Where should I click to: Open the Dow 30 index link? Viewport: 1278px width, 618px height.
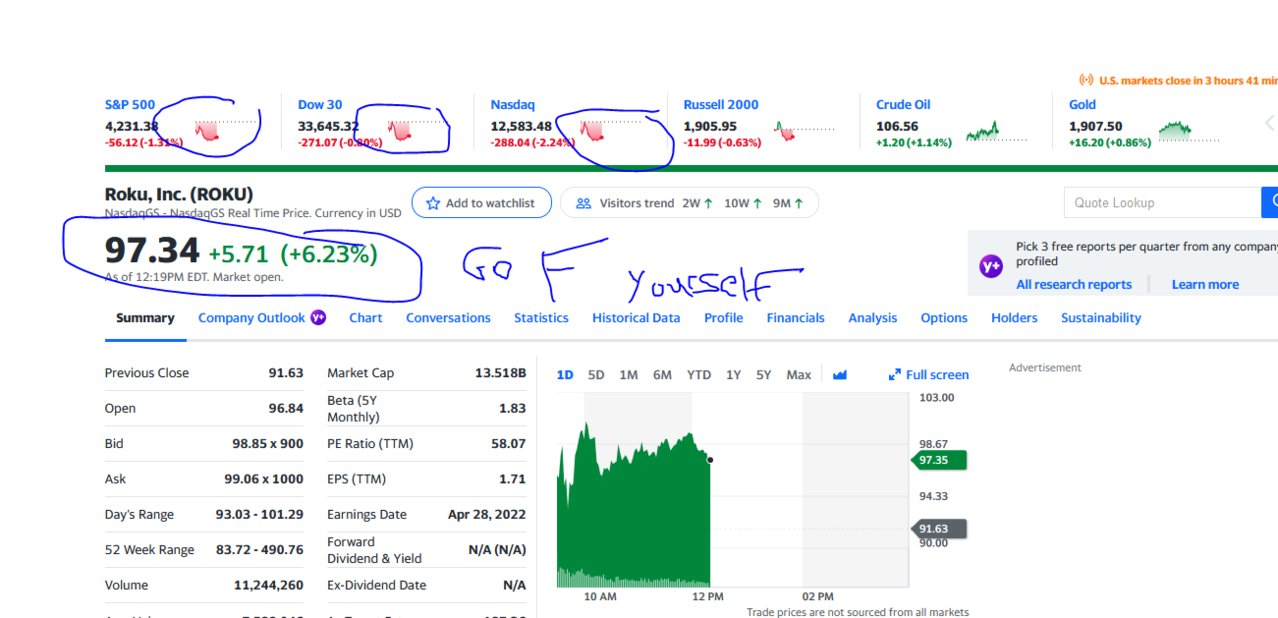coord(320,104)
